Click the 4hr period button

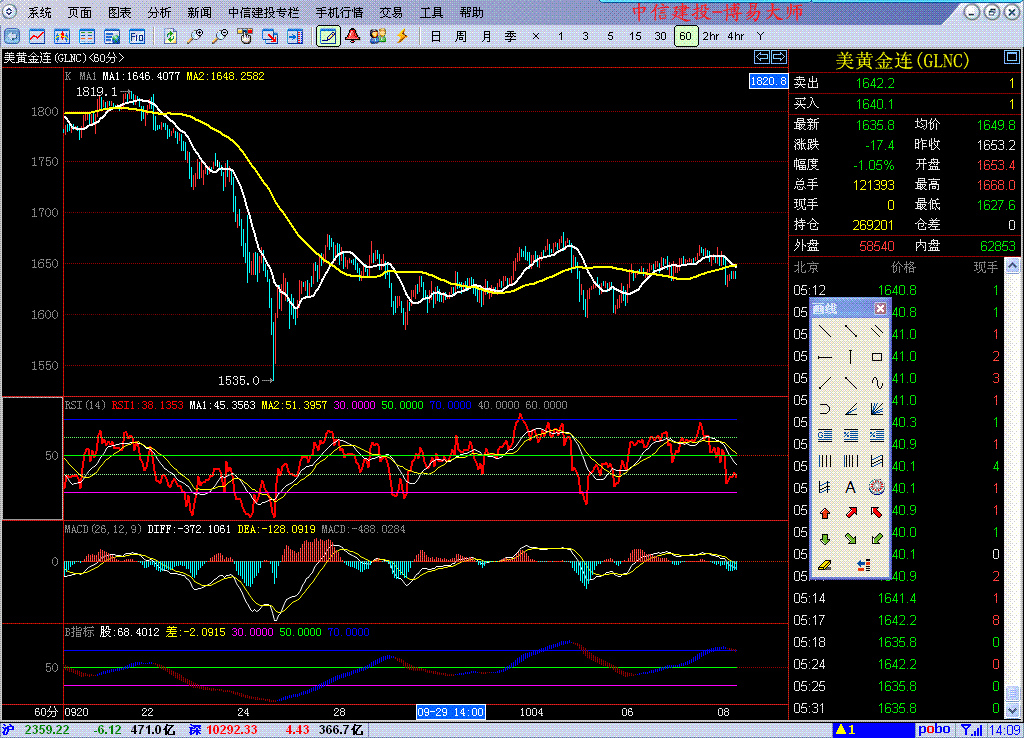735,36
